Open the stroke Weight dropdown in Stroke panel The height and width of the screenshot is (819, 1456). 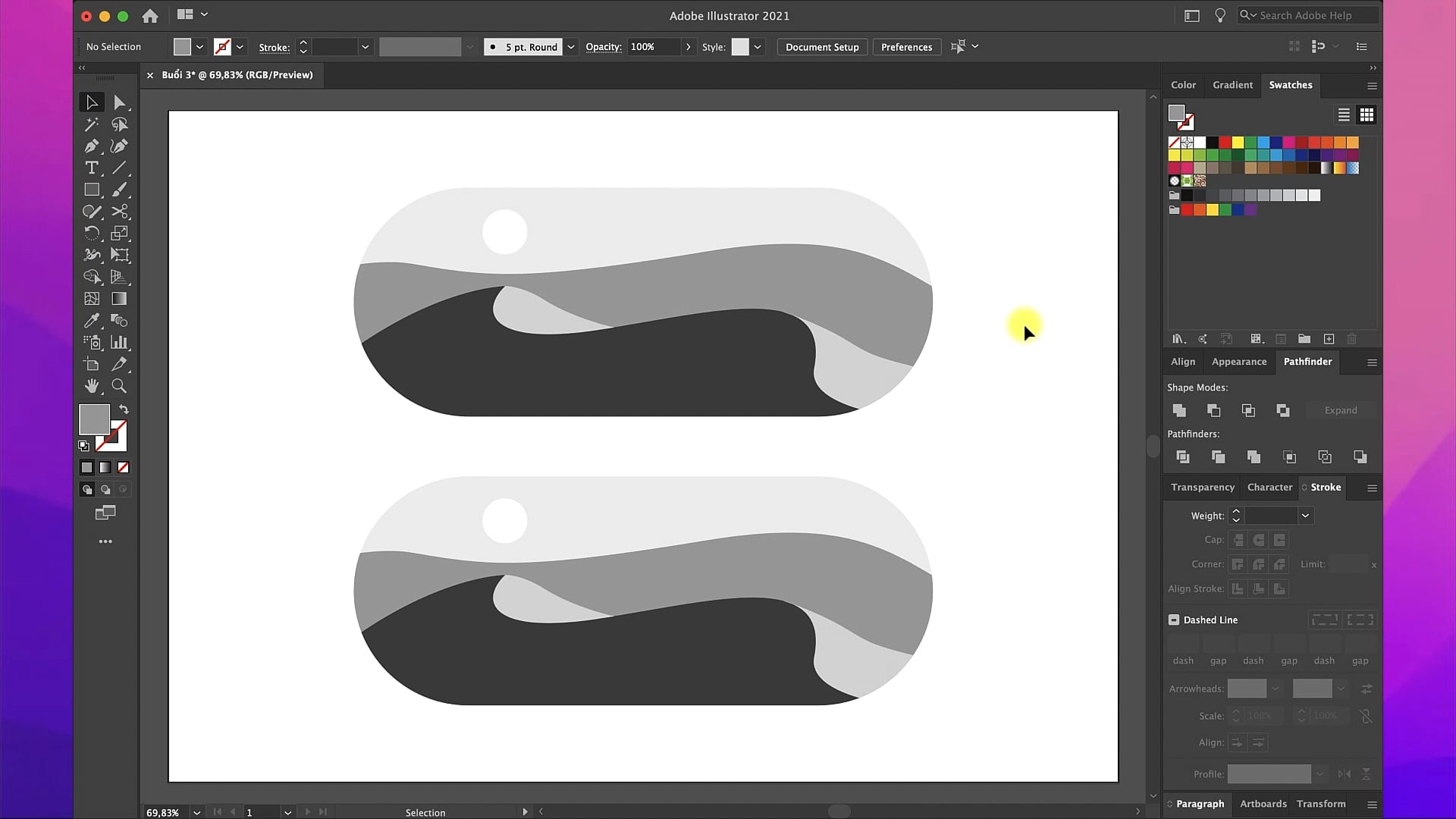(x=1305, y=516)
